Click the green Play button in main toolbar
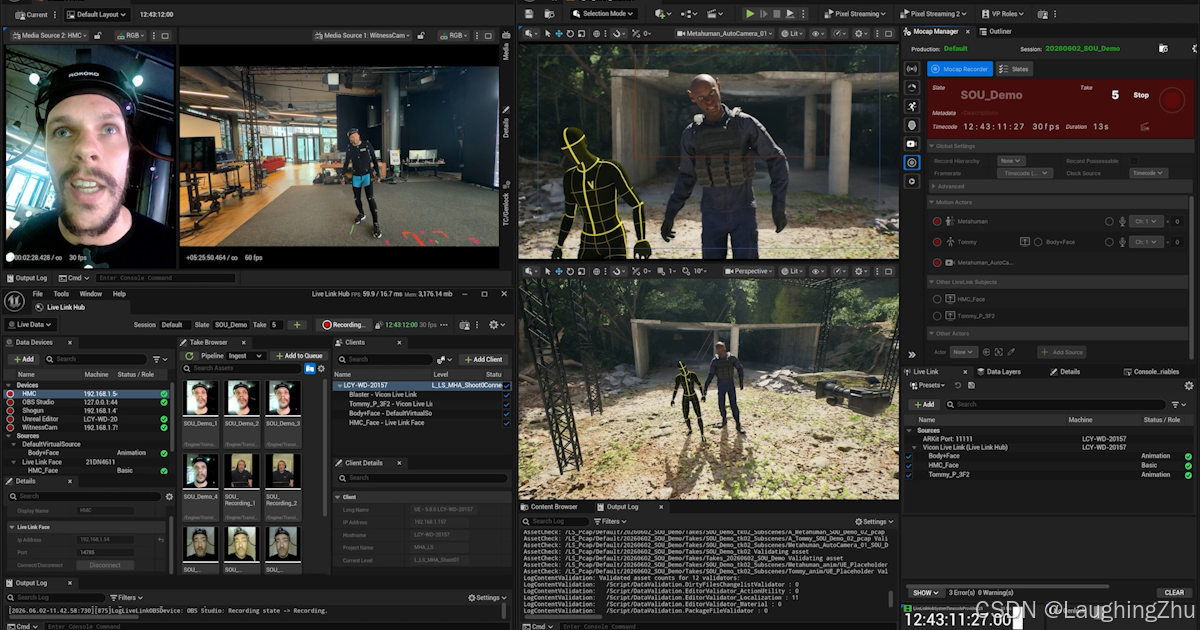Screen dimensions: 1200x630 tap(750, 14)
